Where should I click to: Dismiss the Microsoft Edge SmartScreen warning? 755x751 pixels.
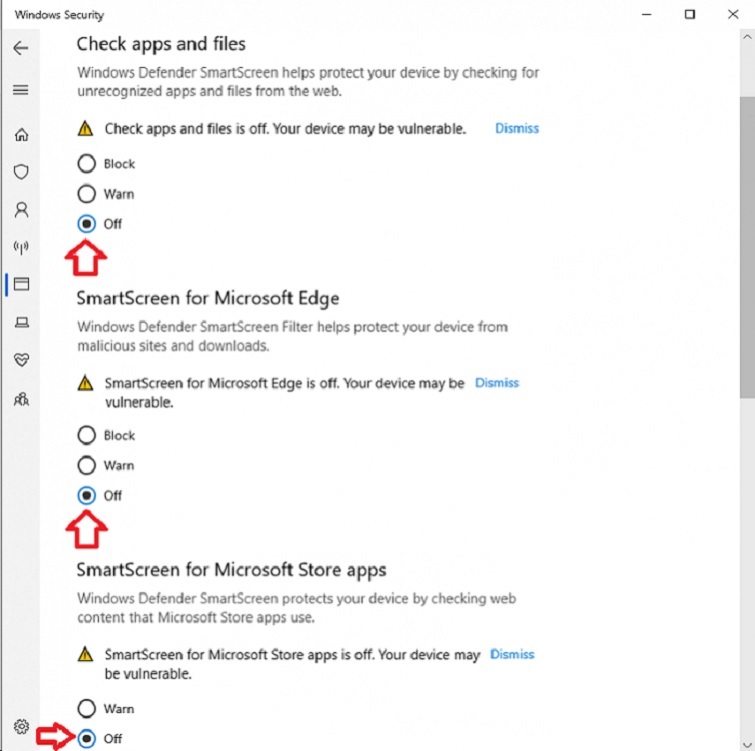click(x=497, y=383)
